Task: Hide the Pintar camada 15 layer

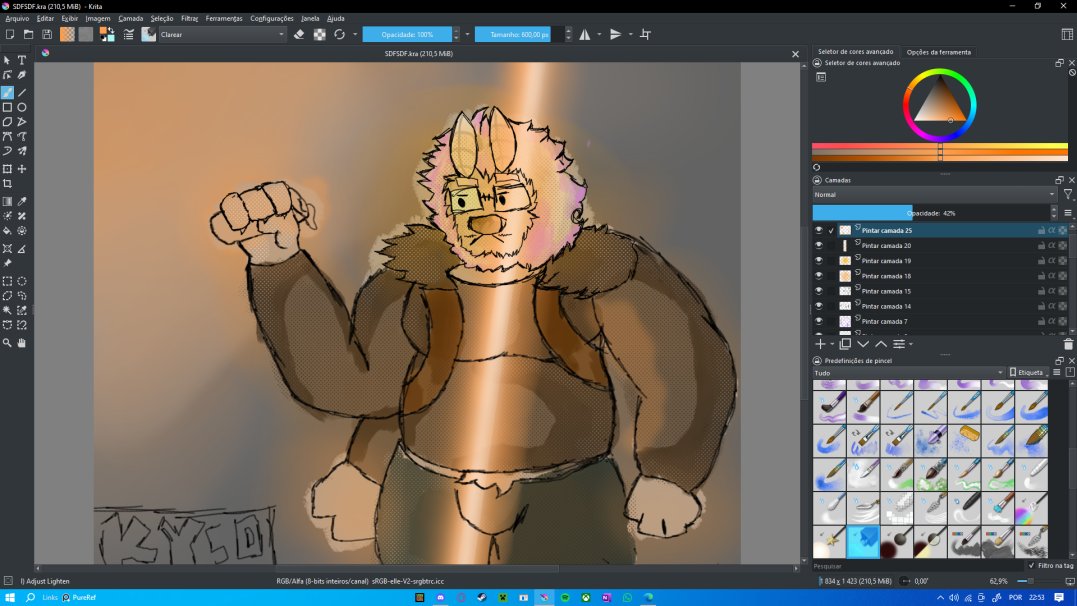Action: [x=818, y=291]
